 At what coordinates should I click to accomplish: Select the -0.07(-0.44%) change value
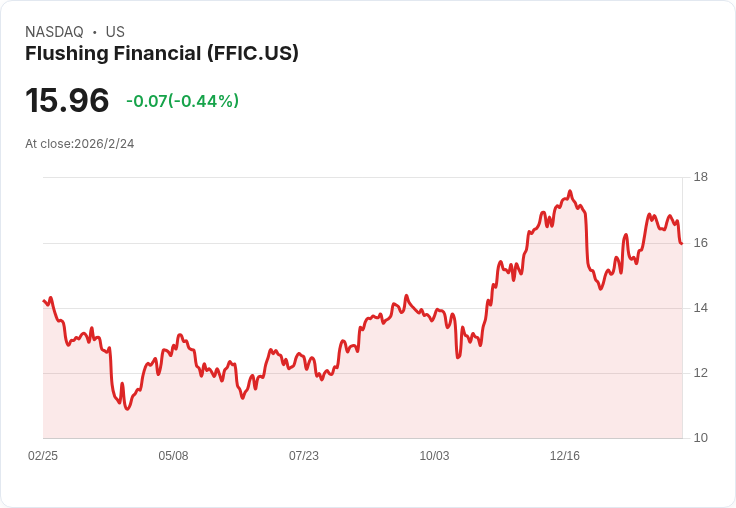(x=182, y=101)
